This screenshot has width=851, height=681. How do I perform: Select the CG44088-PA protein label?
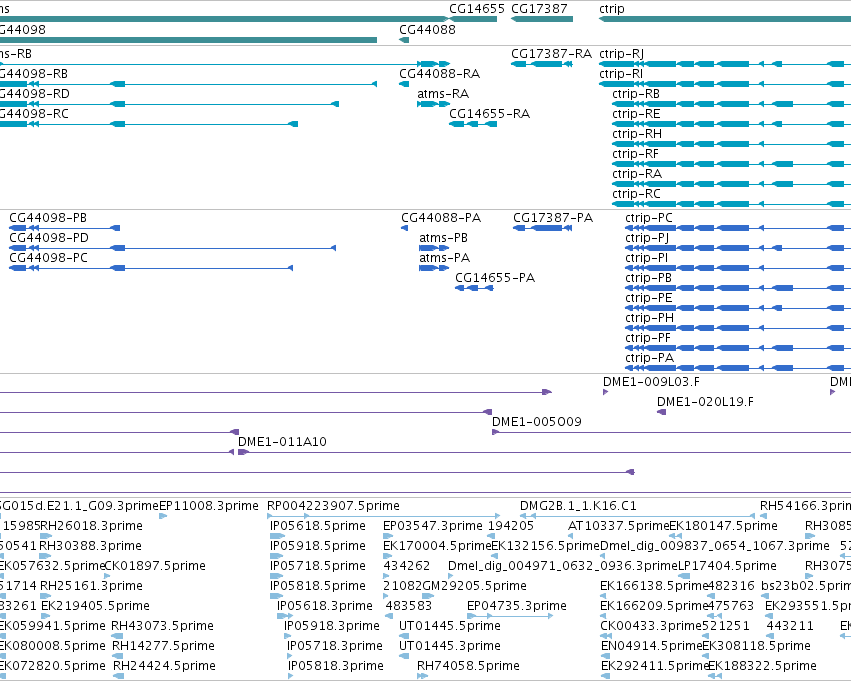[x=441, y=218]
